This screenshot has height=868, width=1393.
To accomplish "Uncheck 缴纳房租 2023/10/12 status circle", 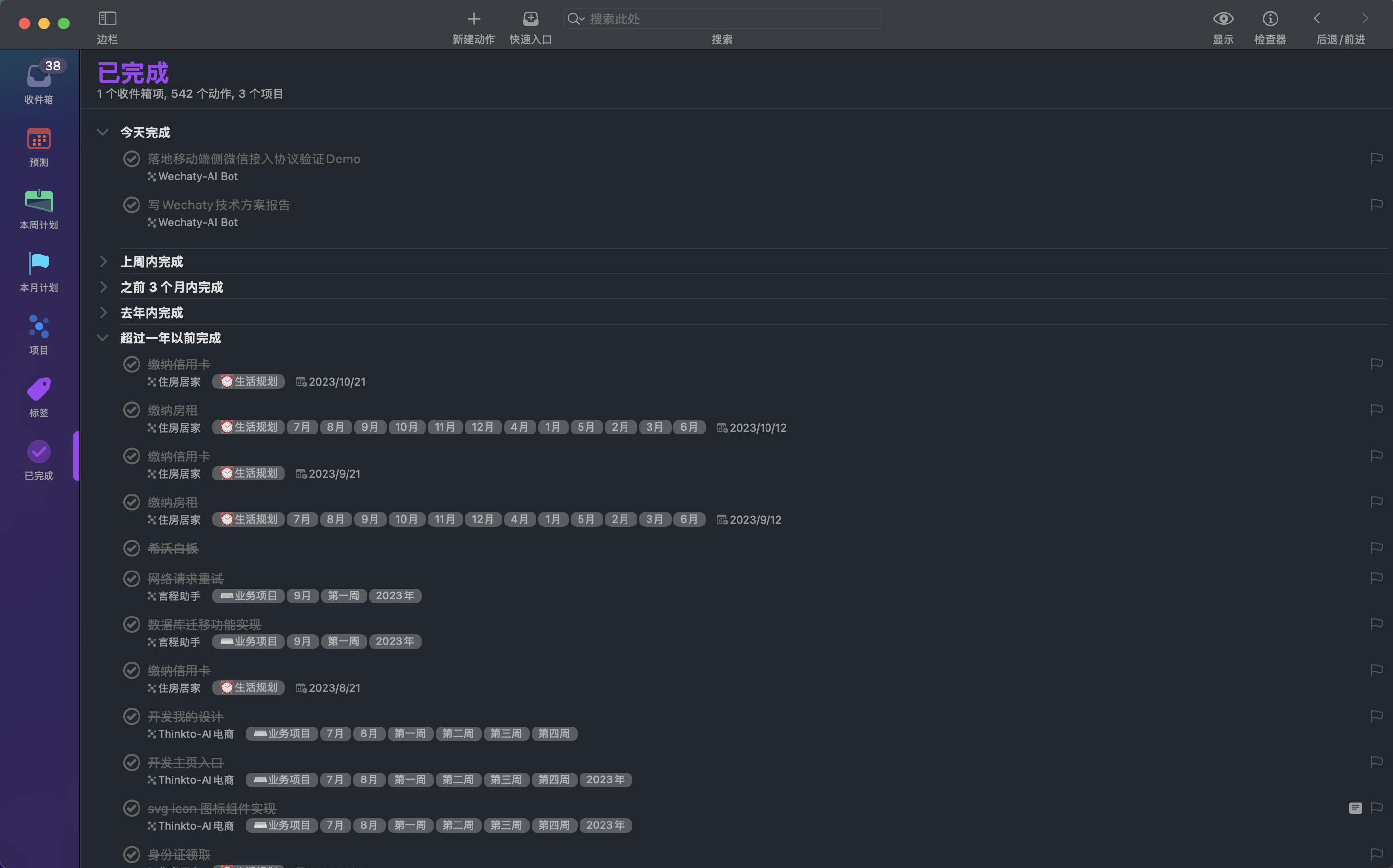I will coord(132,411).
